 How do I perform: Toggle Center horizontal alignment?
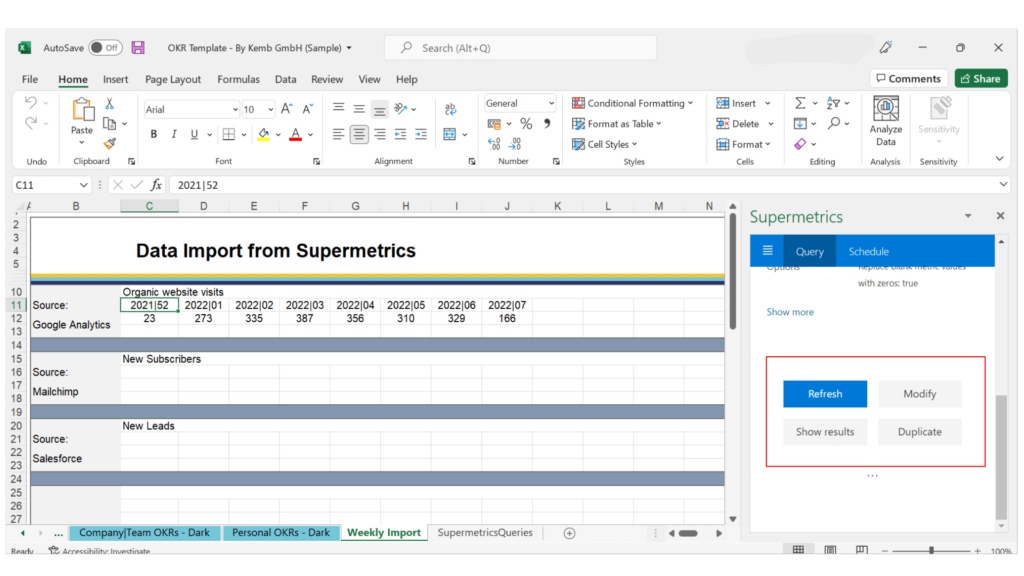point(359,134)
